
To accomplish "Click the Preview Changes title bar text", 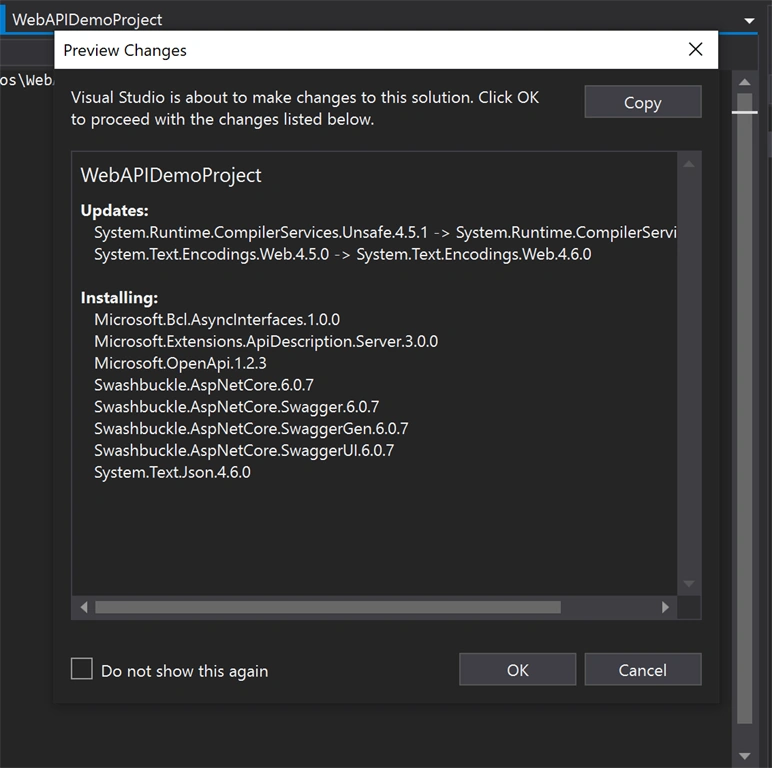I will click(125, 50).
